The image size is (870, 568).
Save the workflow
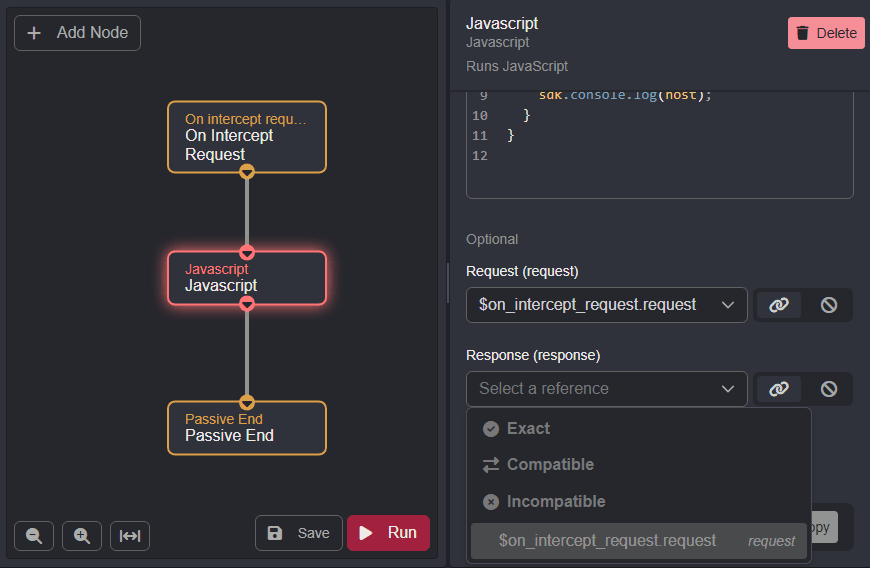(x=299, y=533)
